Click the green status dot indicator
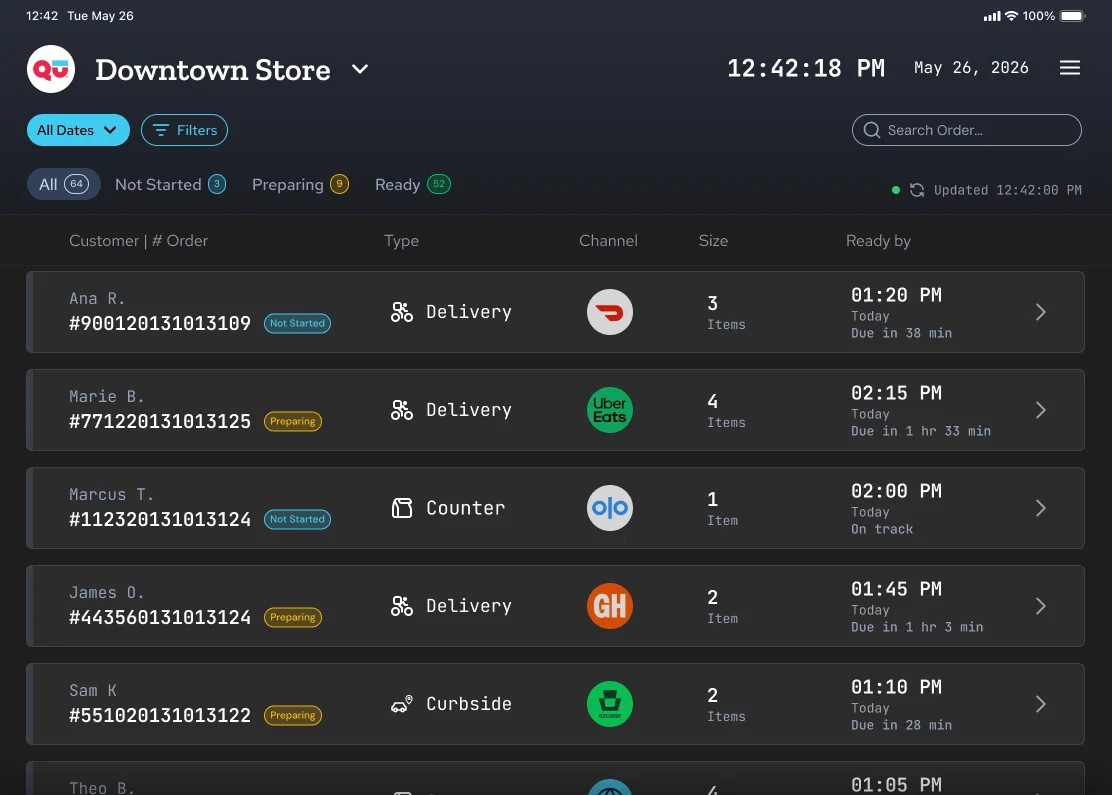This screenshot has width=1112, height=795. [896, 190]
